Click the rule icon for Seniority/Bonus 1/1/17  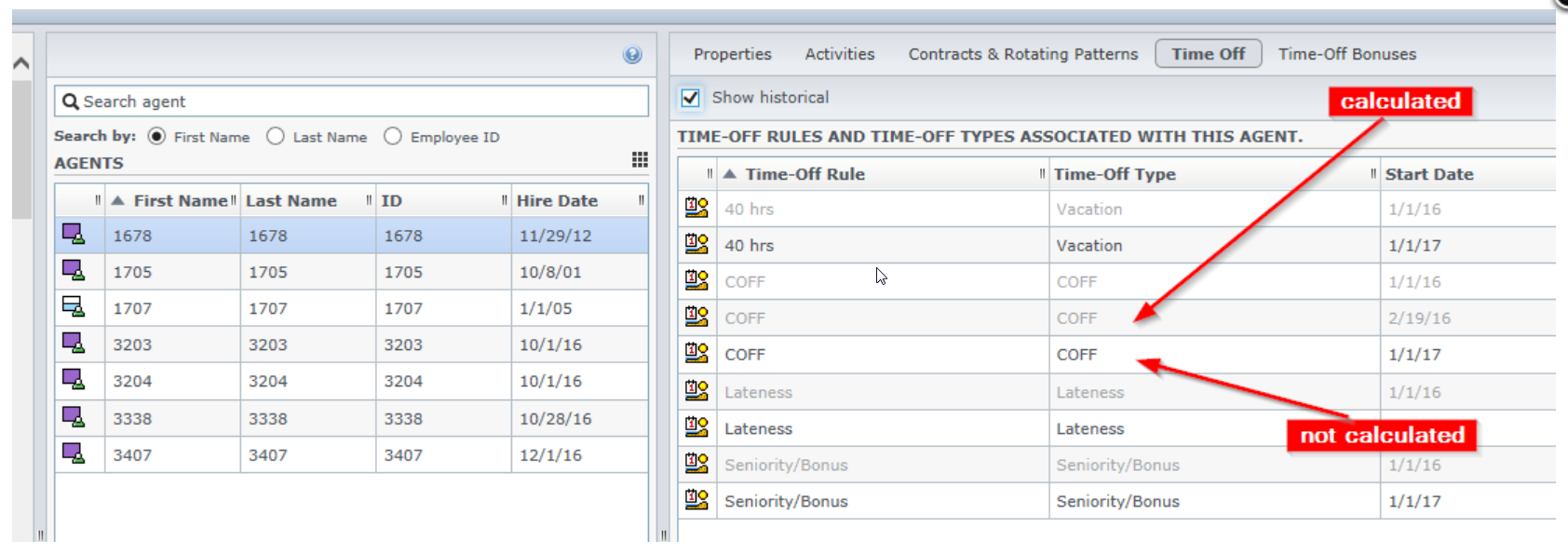(696, 501)
